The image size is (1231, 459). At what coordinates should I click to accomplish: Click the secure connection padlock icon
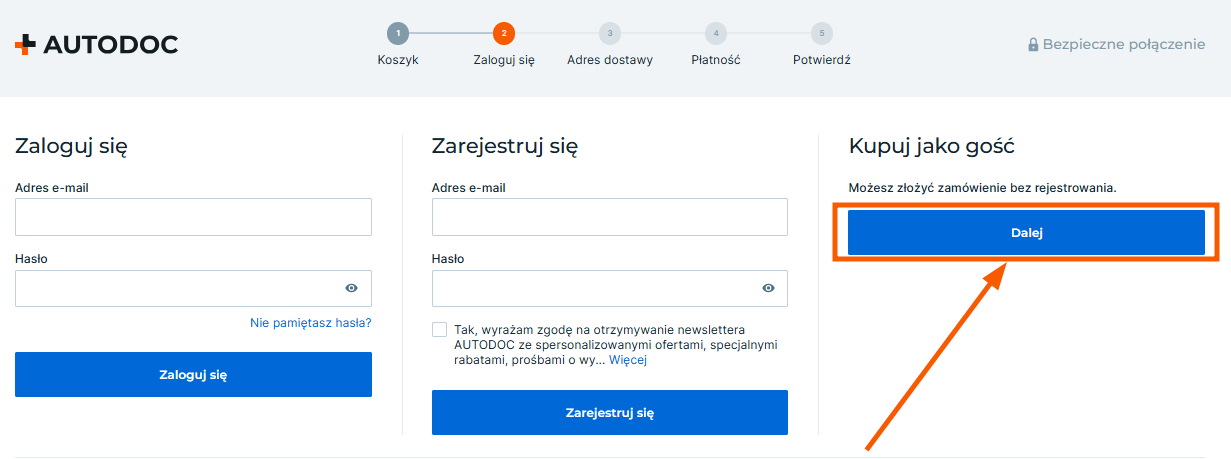point(1033,45)
